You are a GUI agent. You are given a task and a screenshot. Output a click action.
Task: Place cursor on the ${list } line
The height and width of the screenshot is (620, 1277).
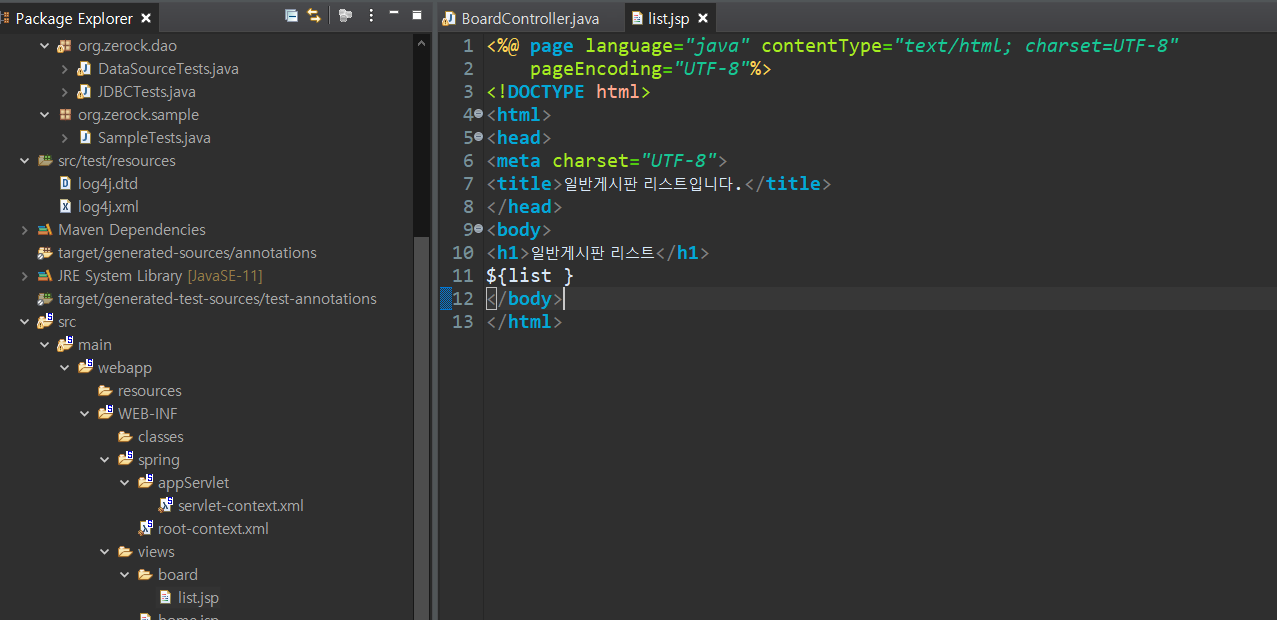(x=530, y=275)
